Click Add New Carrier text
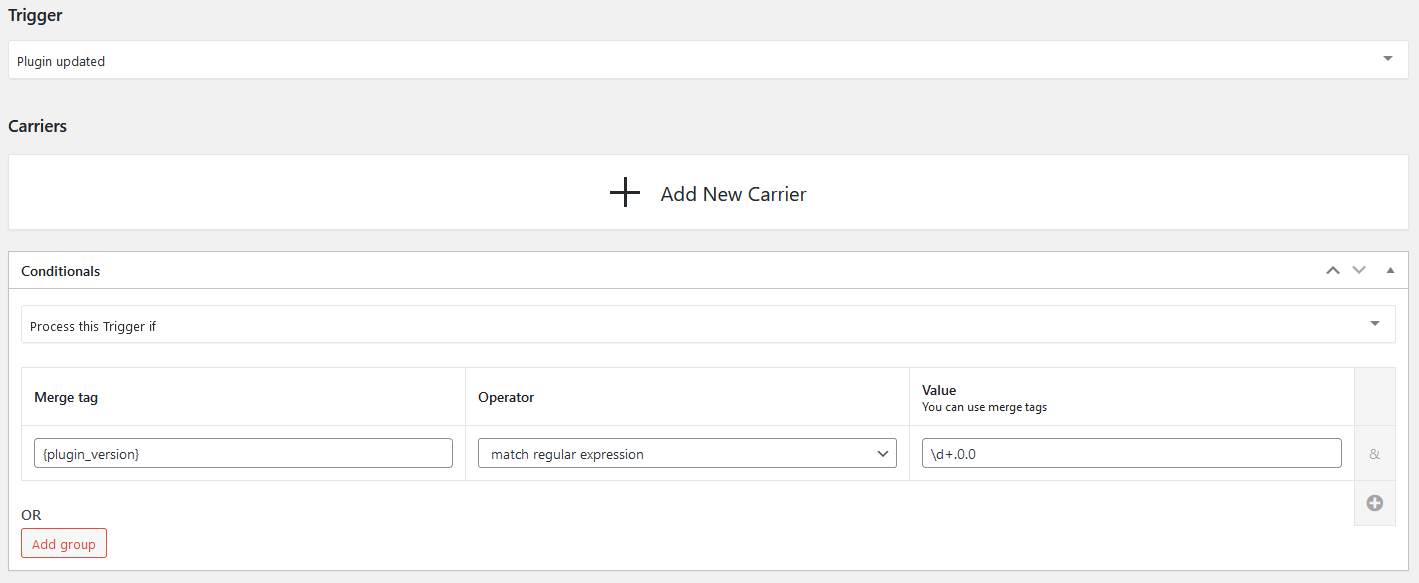 733,194
